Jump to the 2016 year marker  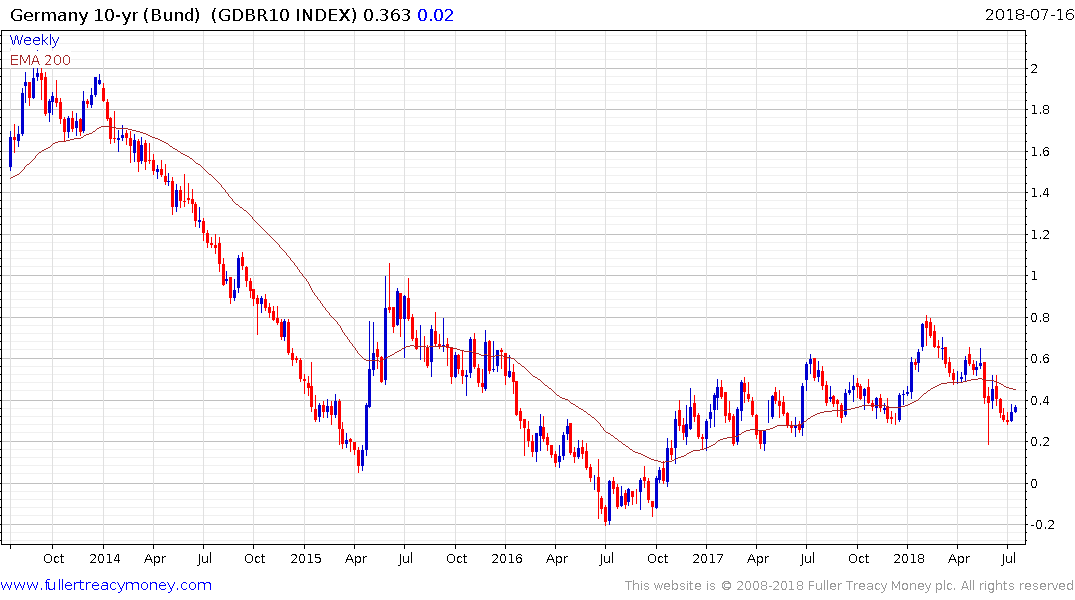[507, 559]
